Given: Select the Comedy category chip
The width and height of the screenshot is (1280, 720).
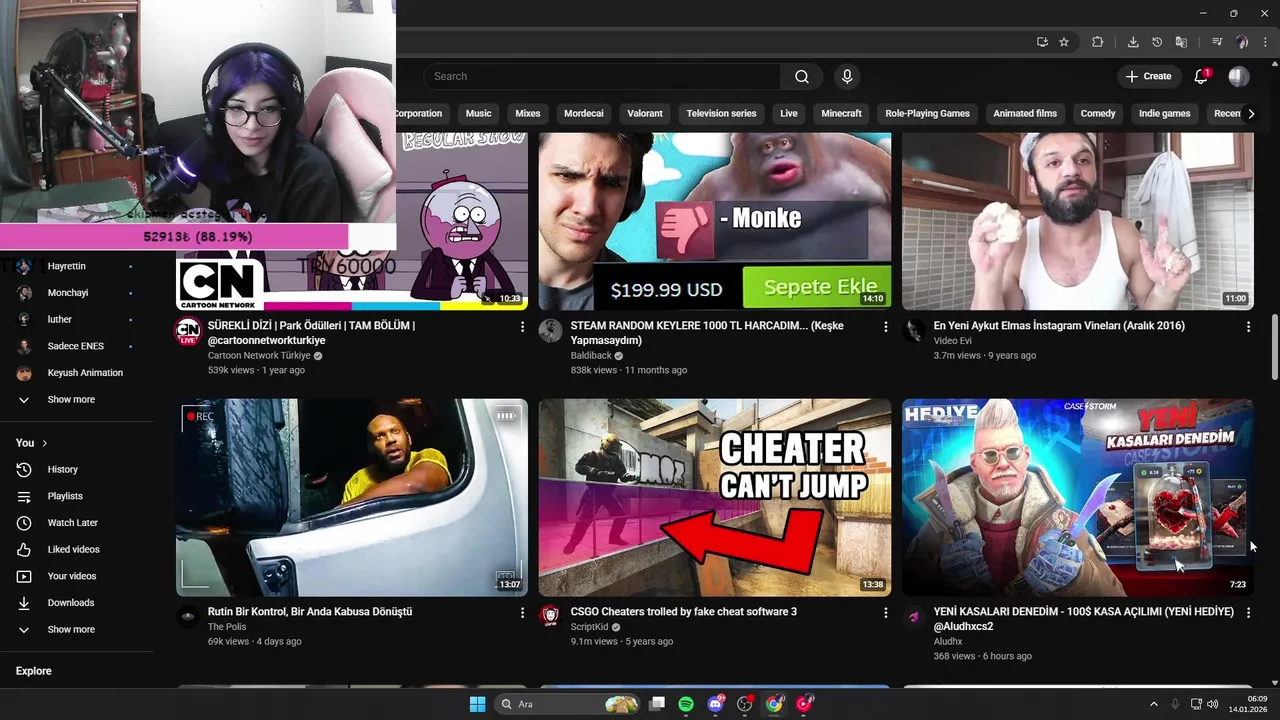Looking at the screenshot, I should tap(1098, 114).
